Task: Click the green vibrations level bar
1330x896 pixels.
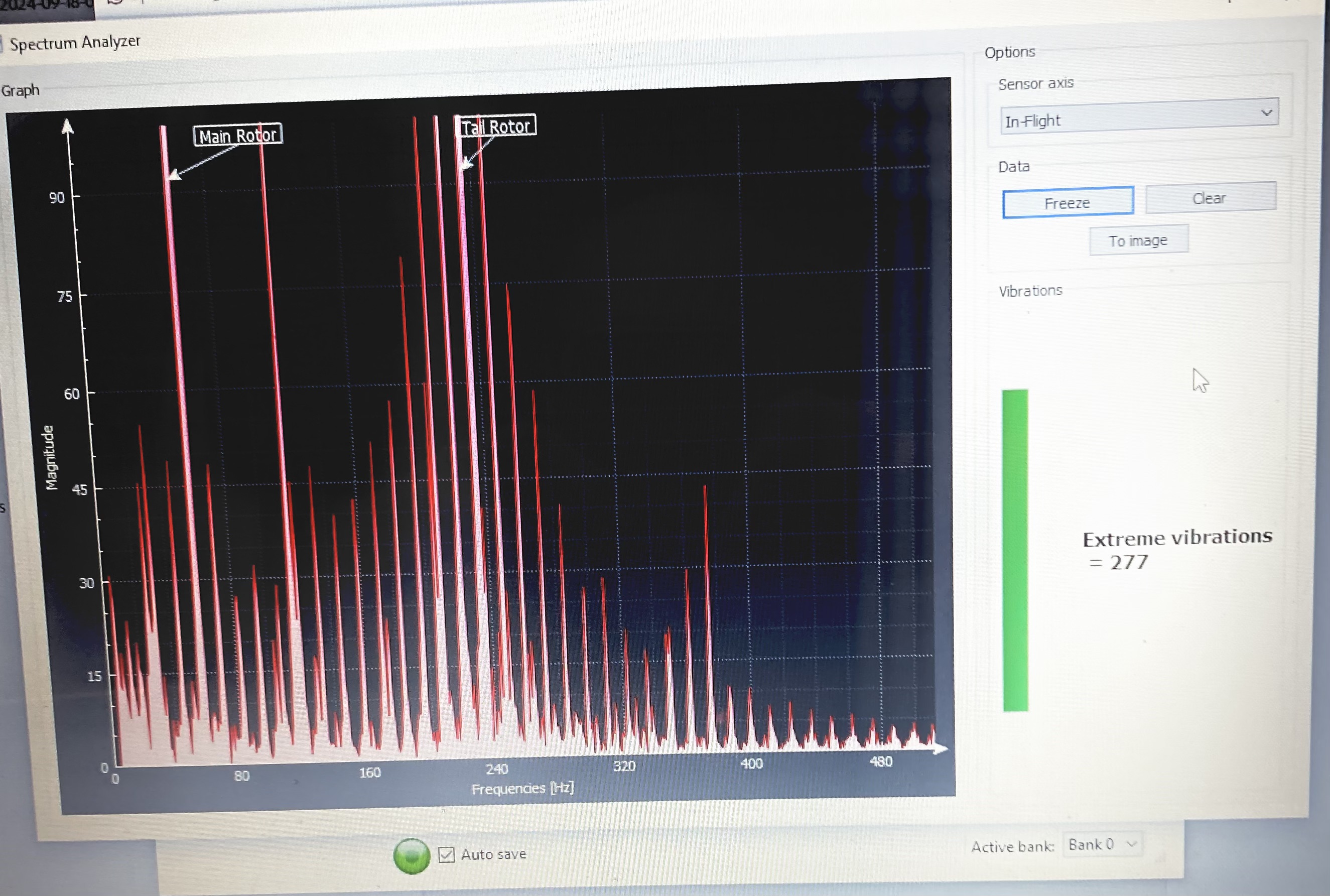Action: [1015, 550]
